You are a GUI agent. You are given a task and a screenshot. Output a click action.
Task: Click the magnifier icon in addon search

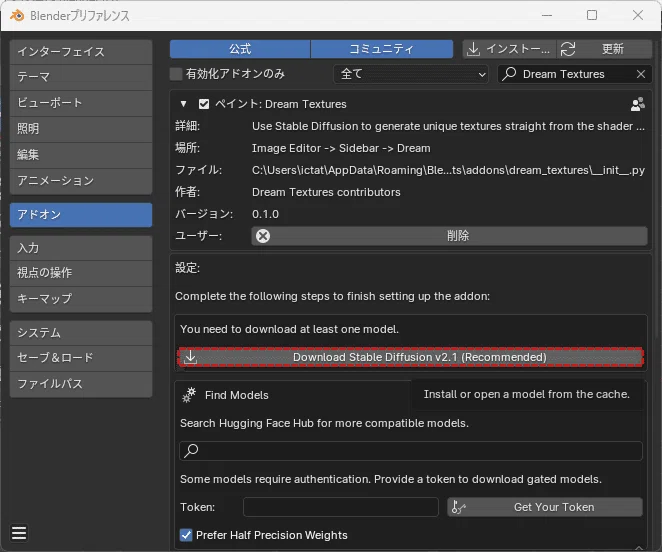pyautogui.click(x=509, y=74)
